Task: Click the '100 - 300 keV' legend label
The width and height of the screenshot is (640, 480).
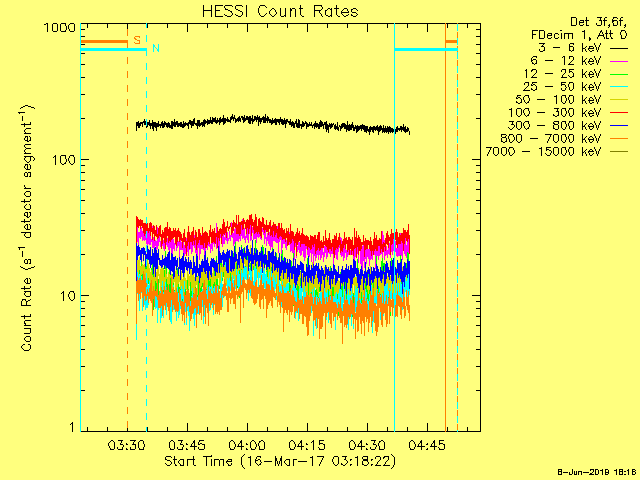Action: pos(554,113)
